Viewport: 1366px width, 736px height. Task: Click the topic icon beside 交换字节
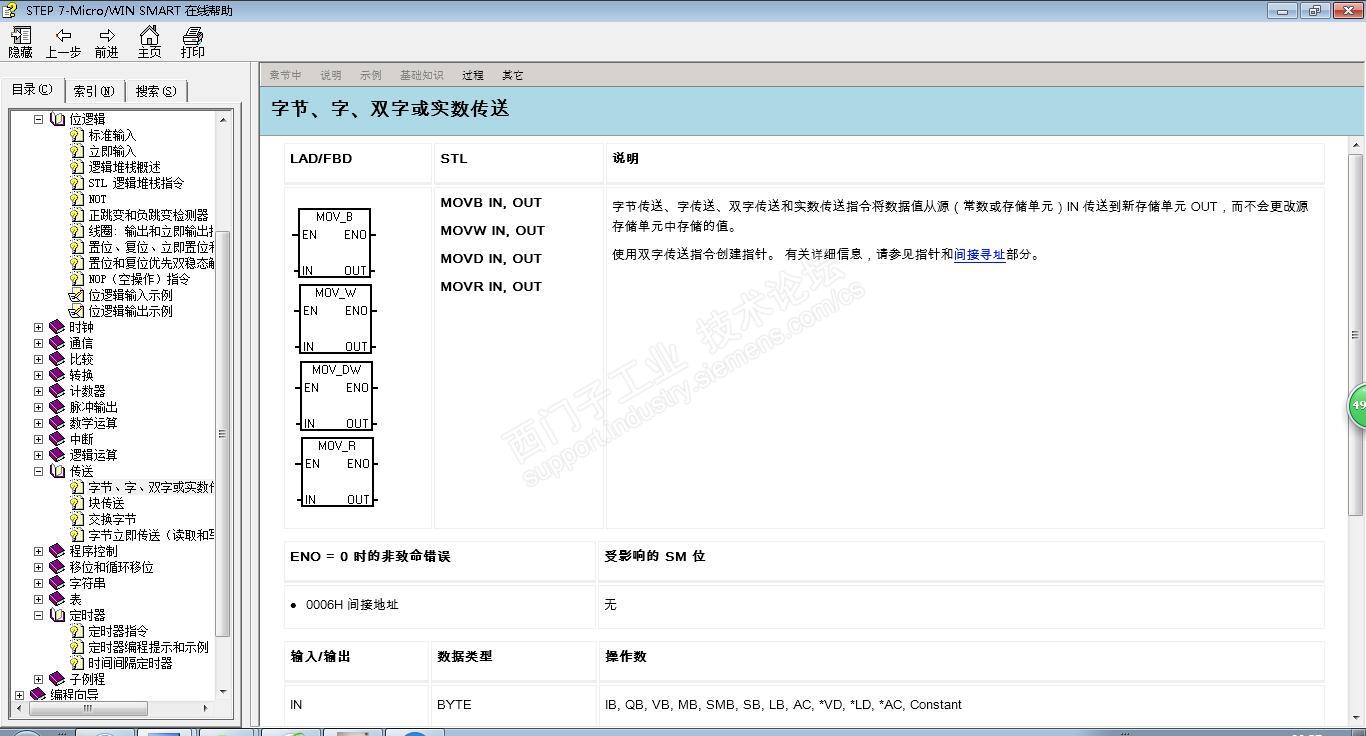pyautogui.click(x=77, y=519)
